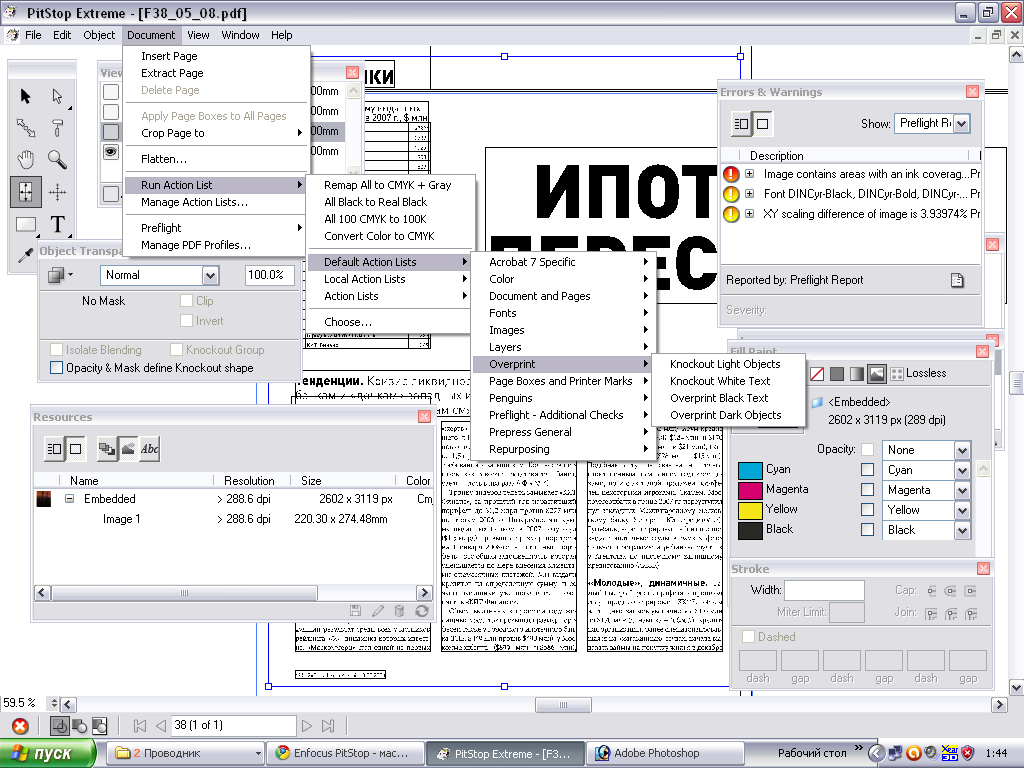Select the paint roller tool

point(57,128)
